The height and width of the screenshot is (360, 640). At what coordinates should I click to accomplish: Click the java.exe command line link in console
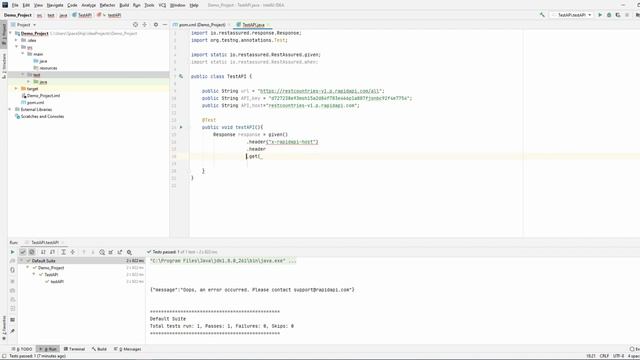218,260
